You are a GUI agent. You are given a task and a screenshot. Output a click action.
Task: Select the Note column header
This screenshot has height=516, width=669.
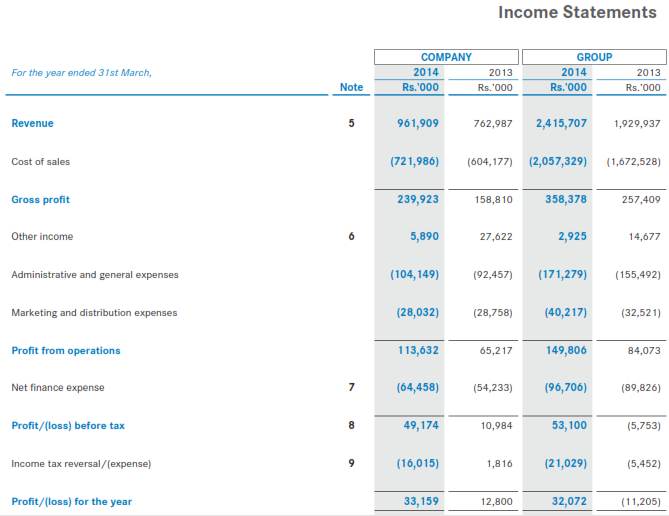click(x=351, y=88)
